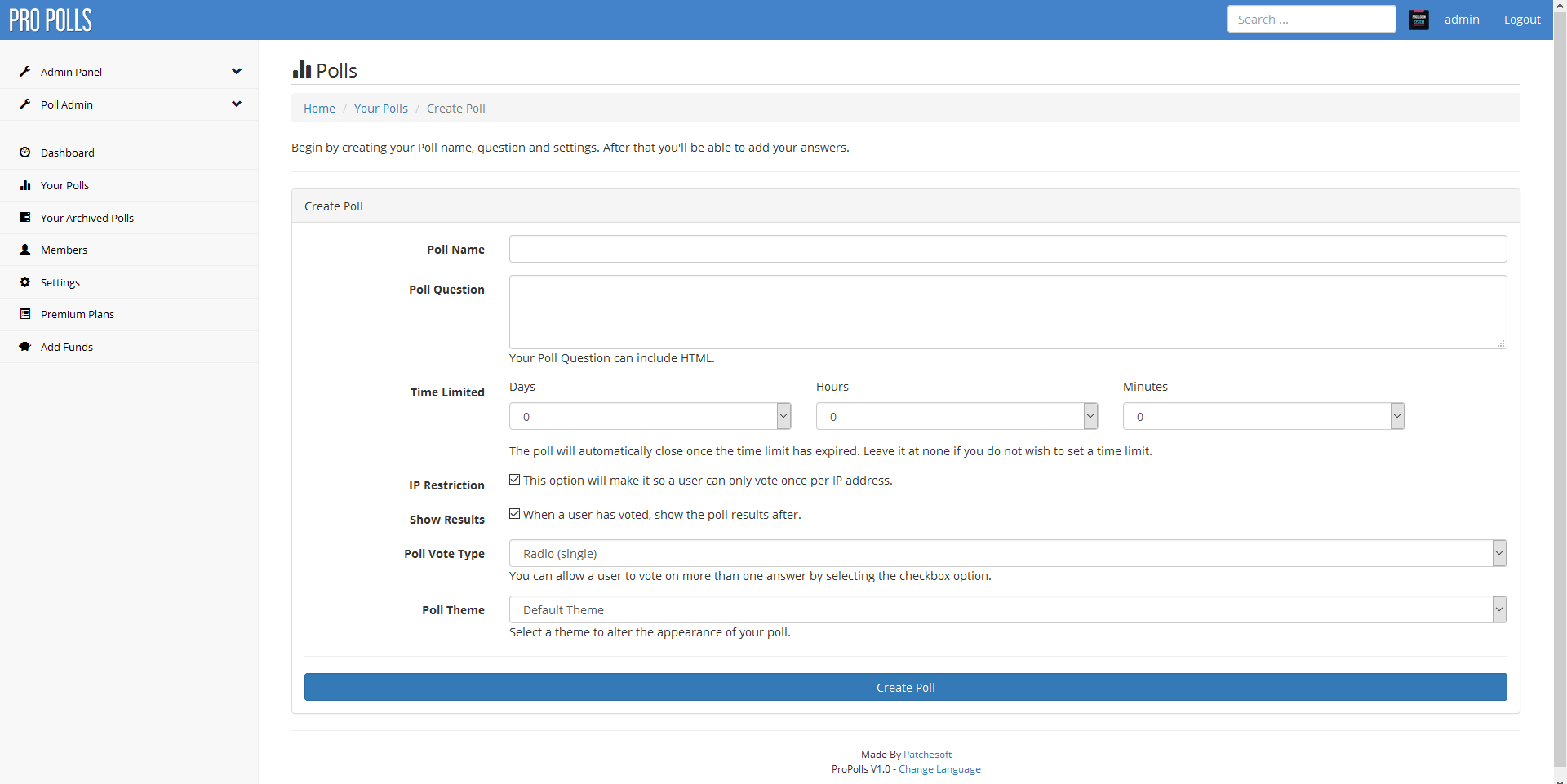
Task: Click the Settings gear icon
Action: tap(25, 282)
